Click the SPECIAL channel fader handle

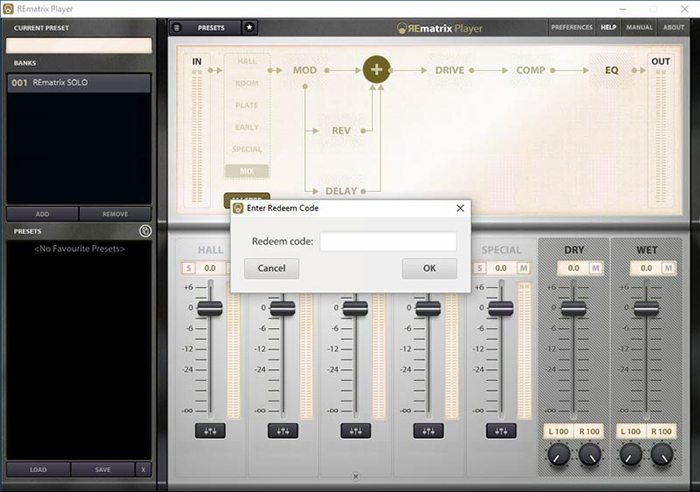tap(501, 308)
